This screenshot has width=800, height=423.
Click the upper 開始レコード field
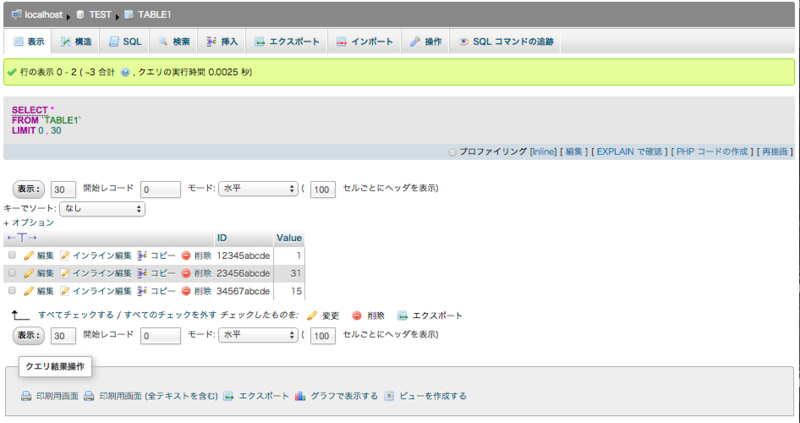tap(160, 189)
